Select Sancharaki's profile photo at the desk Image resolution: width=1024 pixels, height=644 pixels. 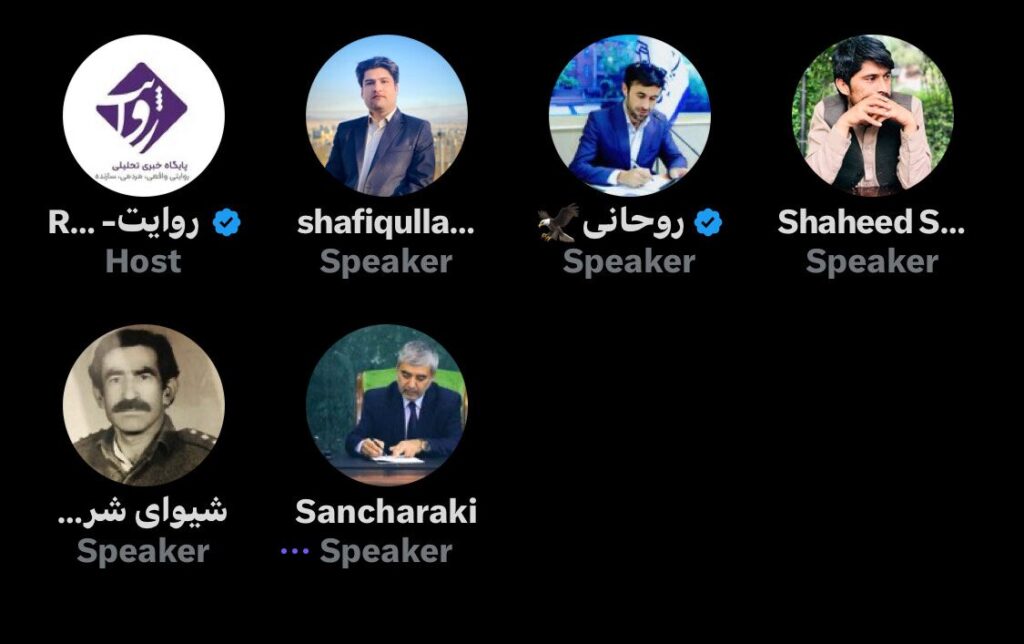(387, 405)
